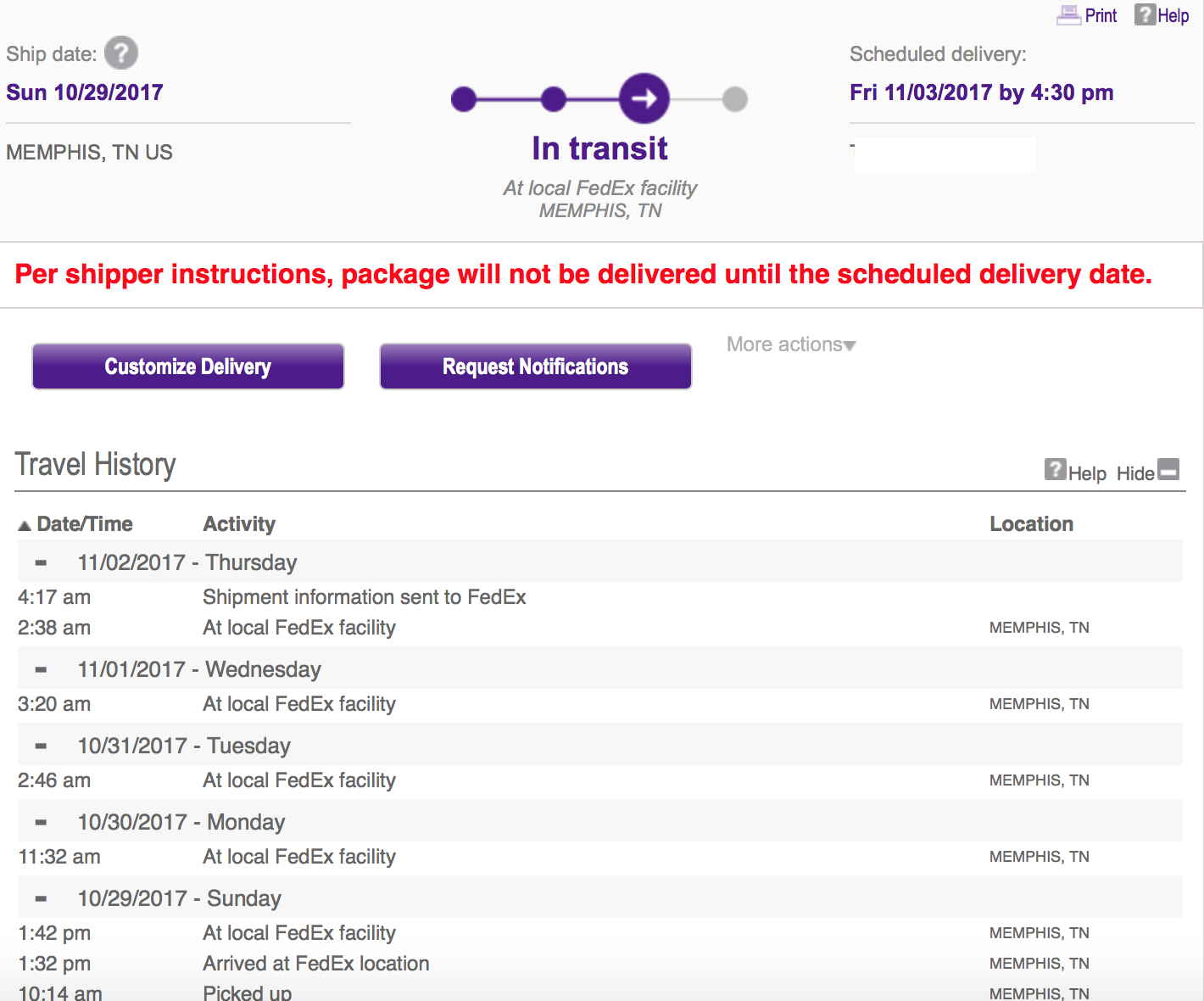Click the Customize Delivery button
1204x1001 pixels.
(188, 366)
